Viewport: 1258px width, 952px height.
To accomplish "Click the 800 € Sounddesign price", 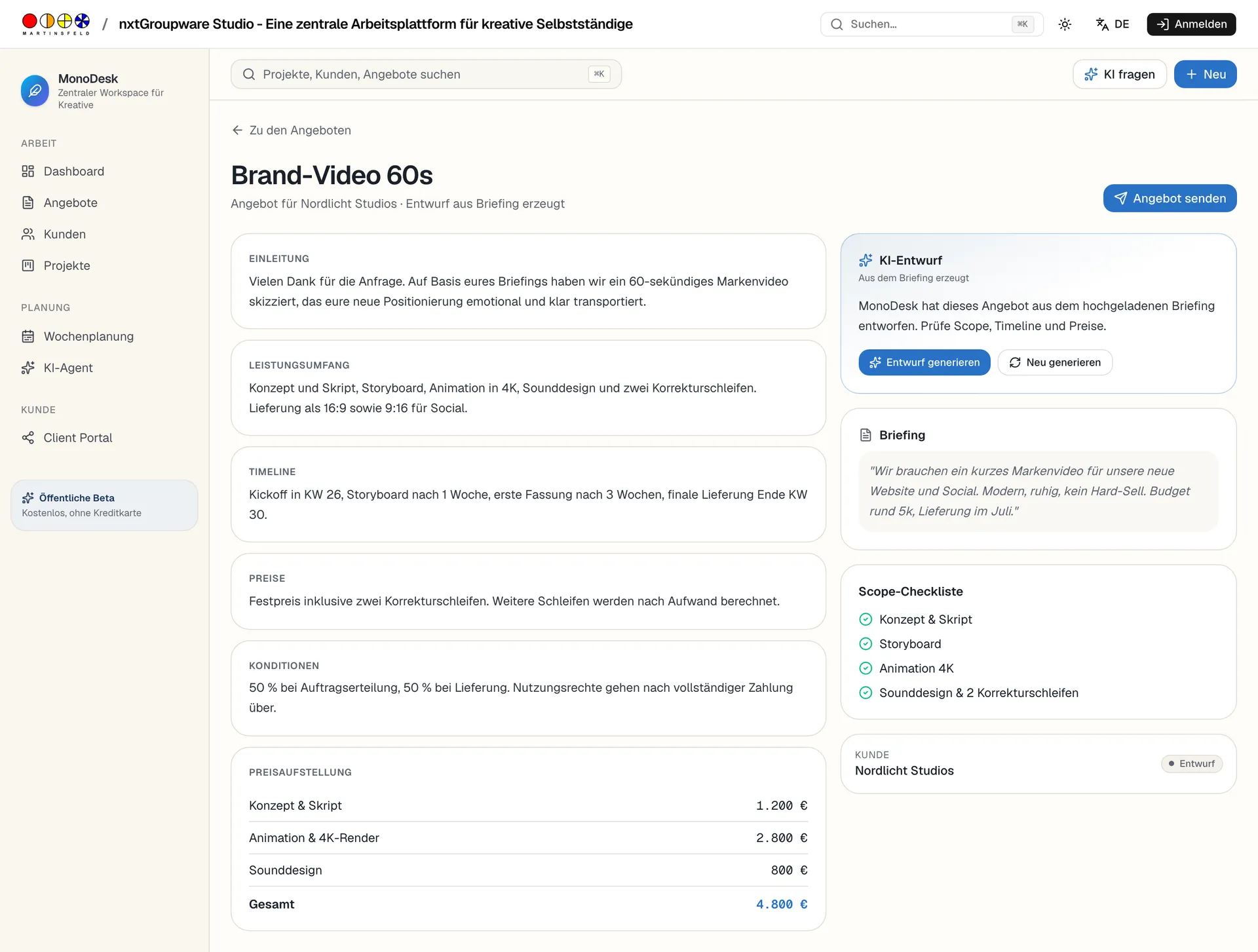I will (x=789, y=870).
